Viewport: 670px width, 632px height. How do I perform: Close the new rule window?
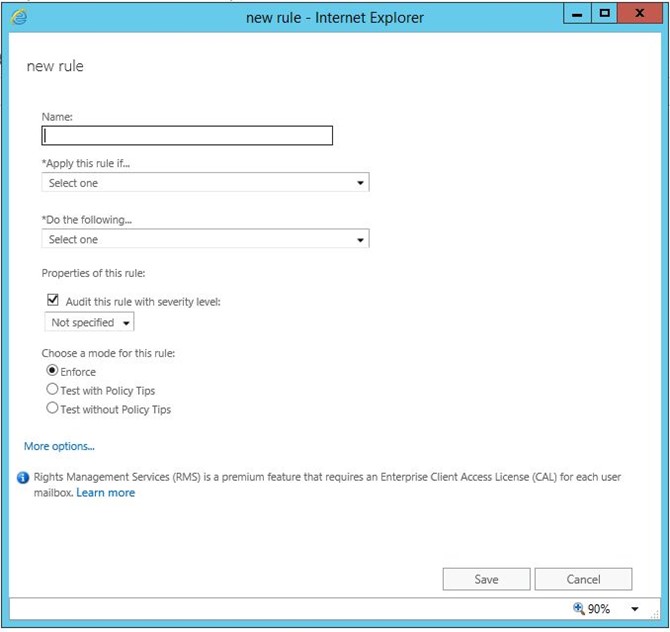640,14
